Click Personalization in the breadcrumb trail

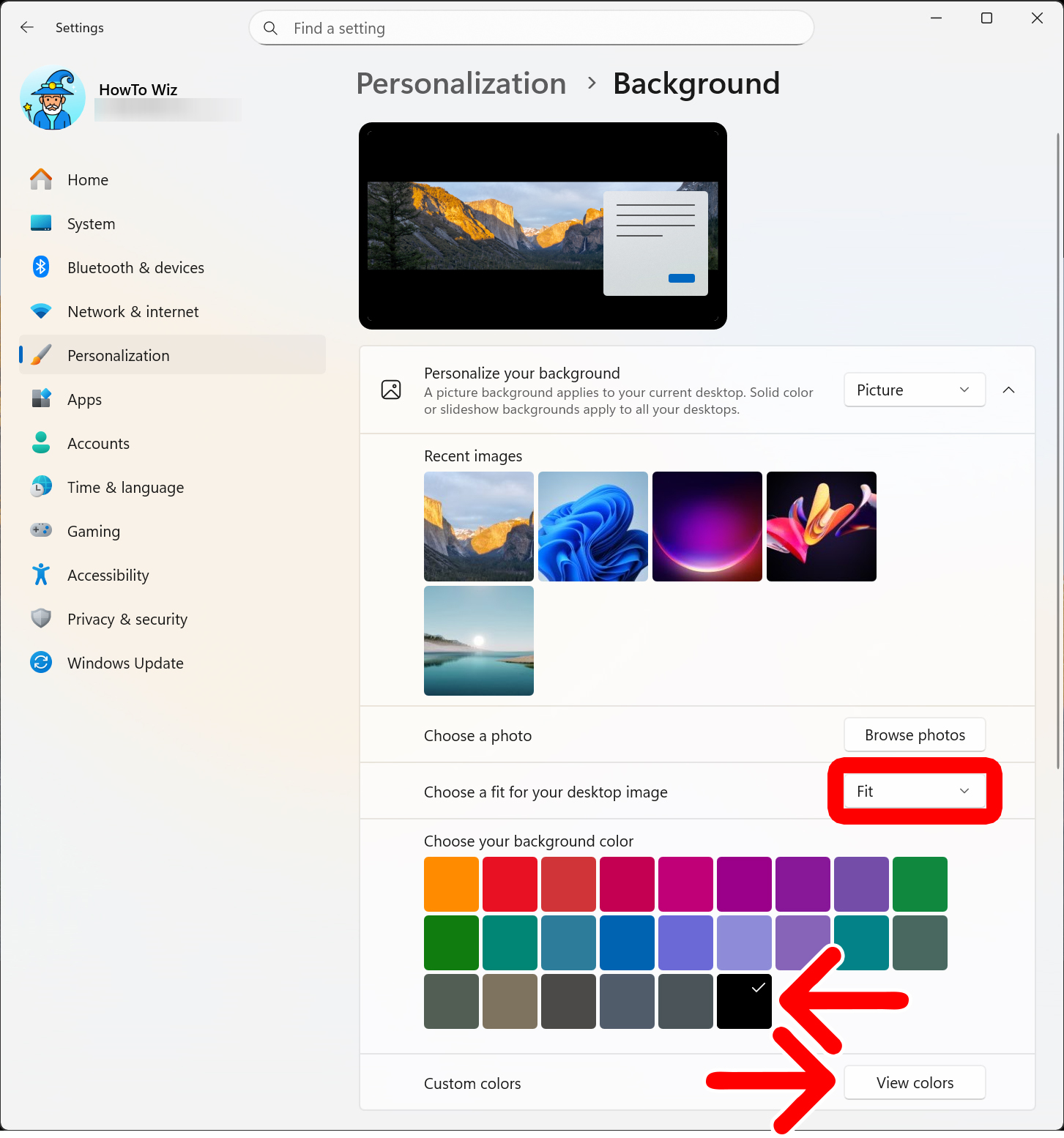(461, 83)
